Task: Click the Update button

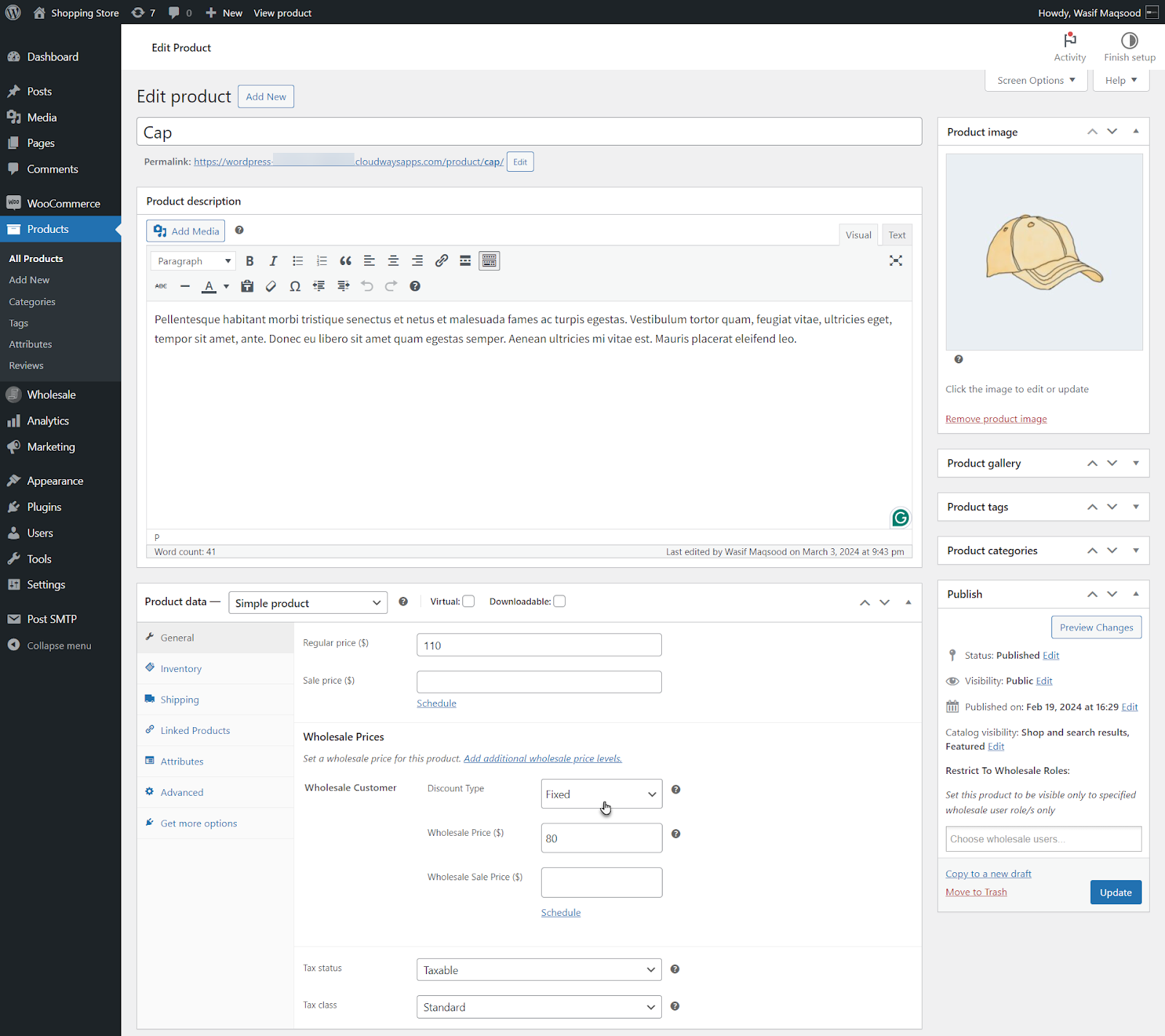Action: [1115, 892]
